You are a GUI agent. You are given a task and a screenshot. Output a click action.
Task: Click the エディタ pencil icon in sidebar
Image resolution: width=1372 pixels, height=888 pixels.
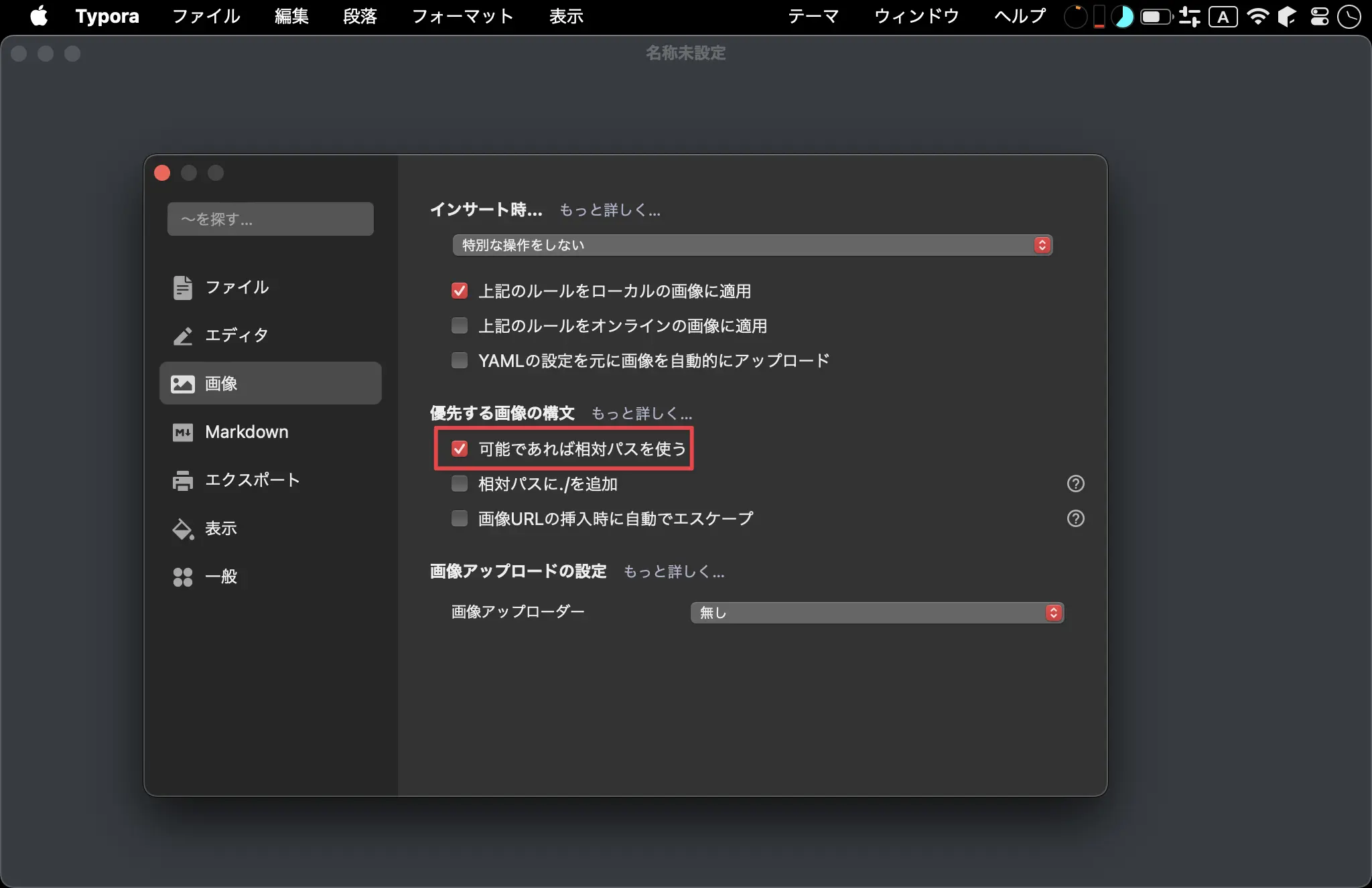(182, 336)
